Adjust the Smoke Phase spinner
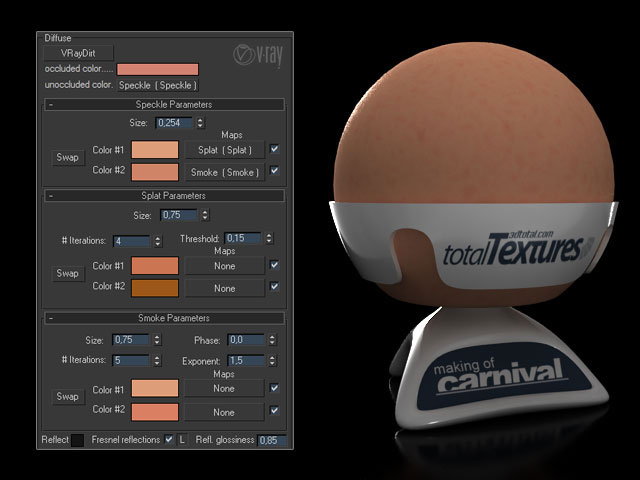Screen dimensions: 640x480 point(272,340)
